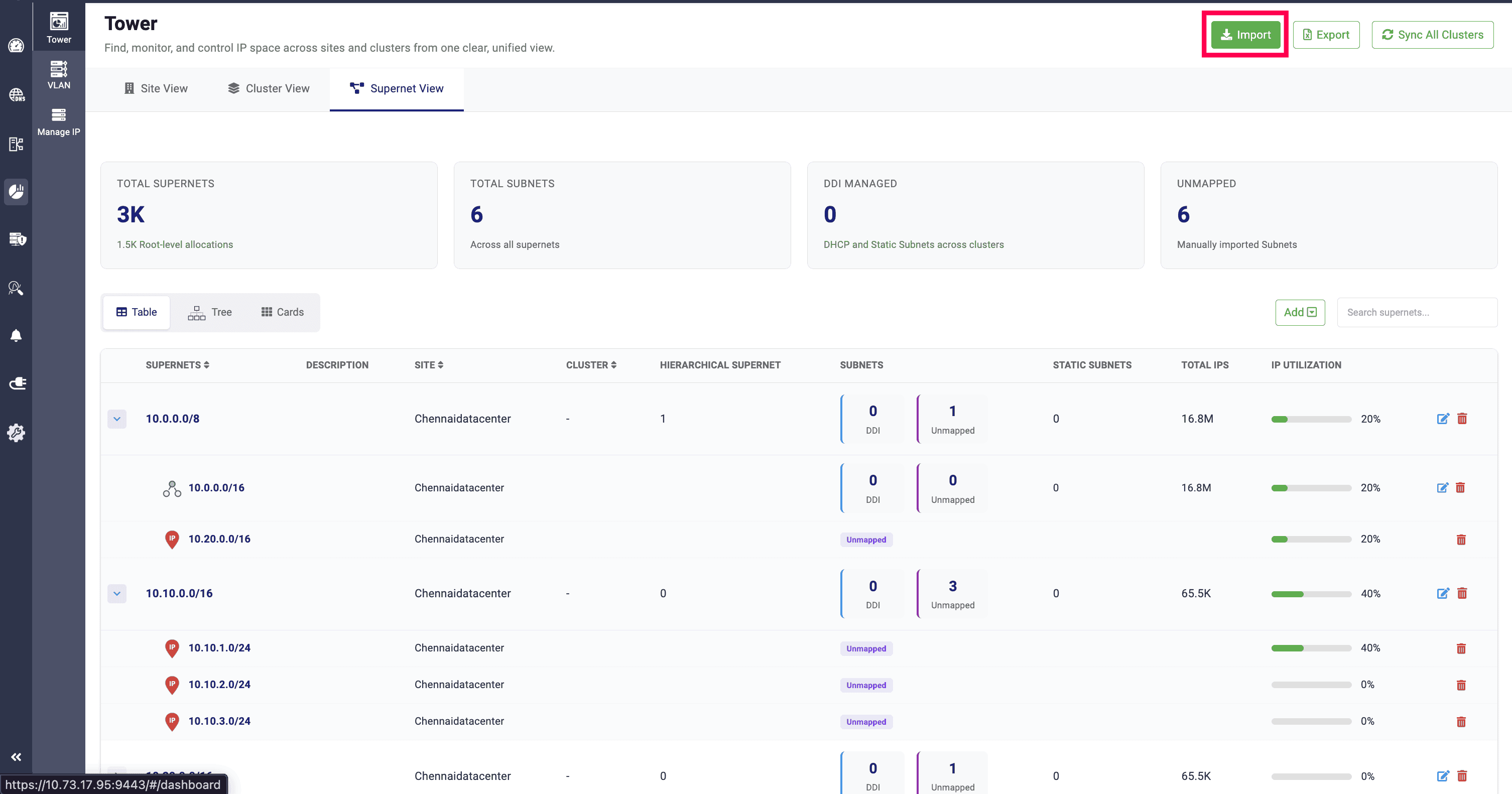This screenshot has width=1512, height=794.
Task: Switch to Cluster View tab
Action: click(269, 89)
